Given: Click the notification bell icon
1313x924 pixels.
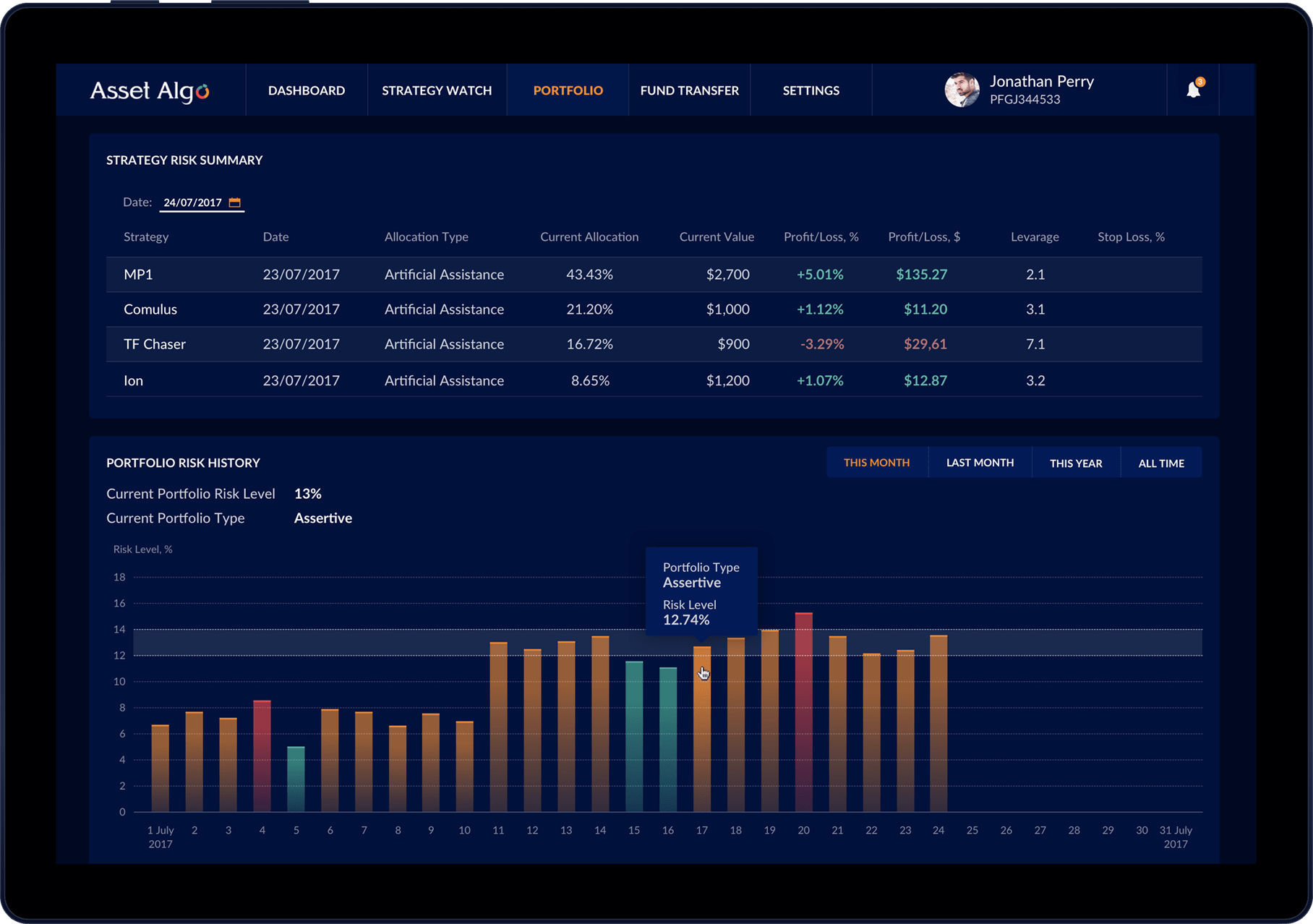Looking at the screenshot, I should click(x=1193, y=90).
